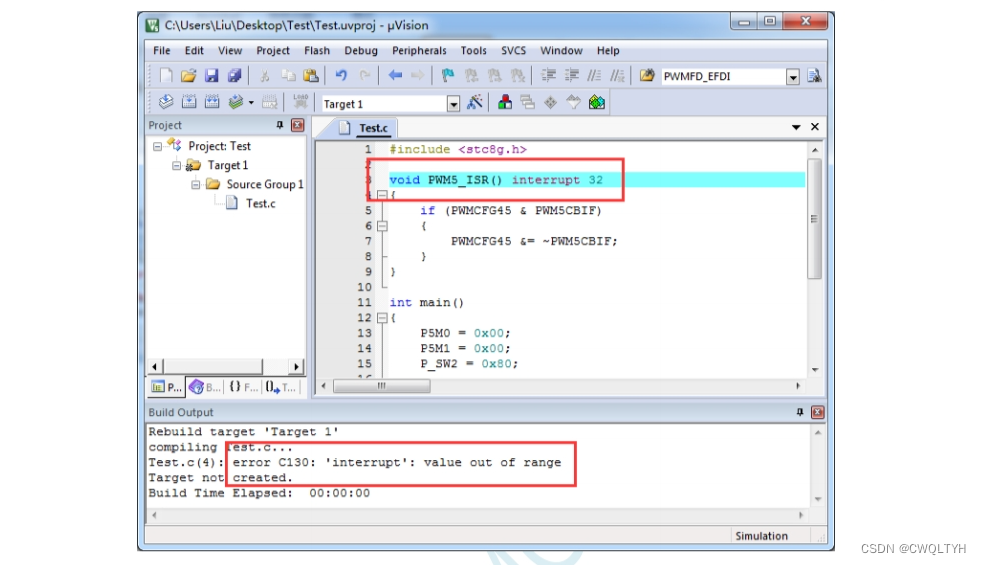Open Manage Project Items icon
The height and width of the screenshot is (565, 981).
(505, 102)
